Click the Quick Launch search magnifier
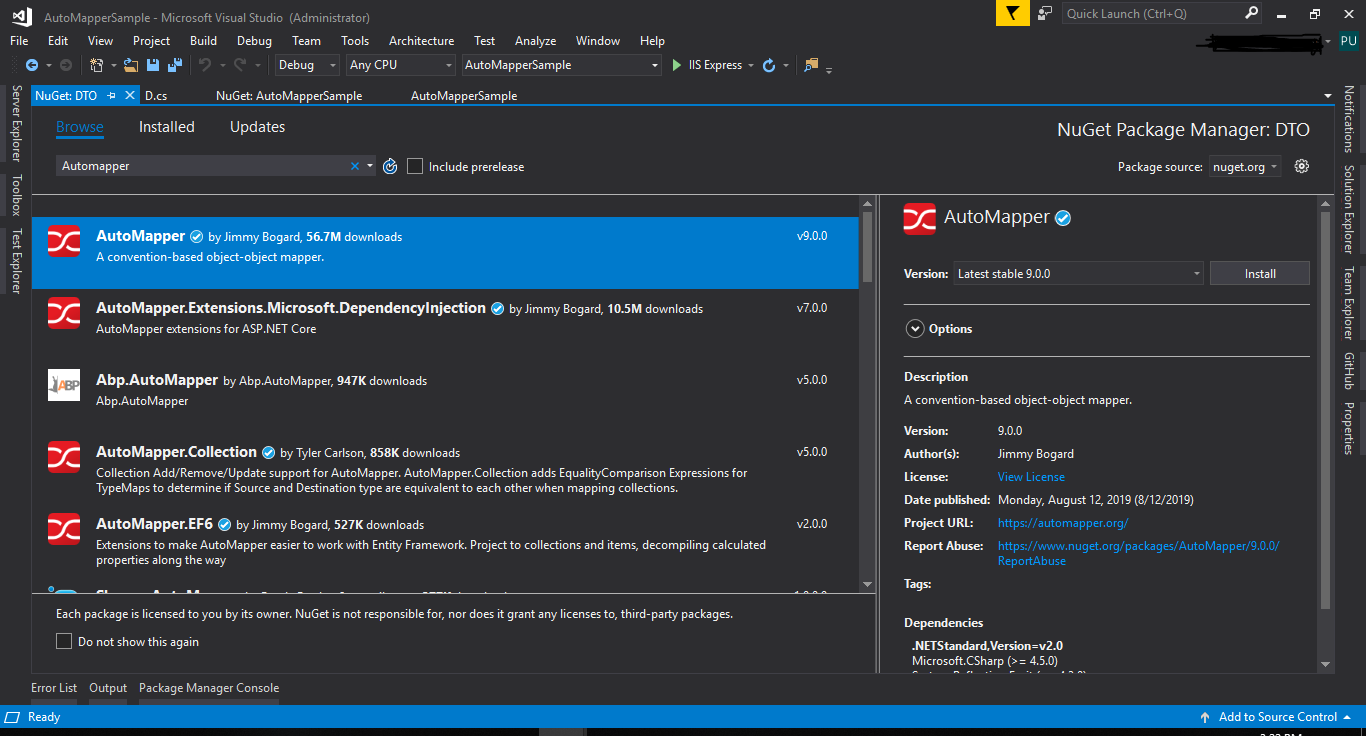Screen dimensions: 1366x736 tap(1252, 13)
